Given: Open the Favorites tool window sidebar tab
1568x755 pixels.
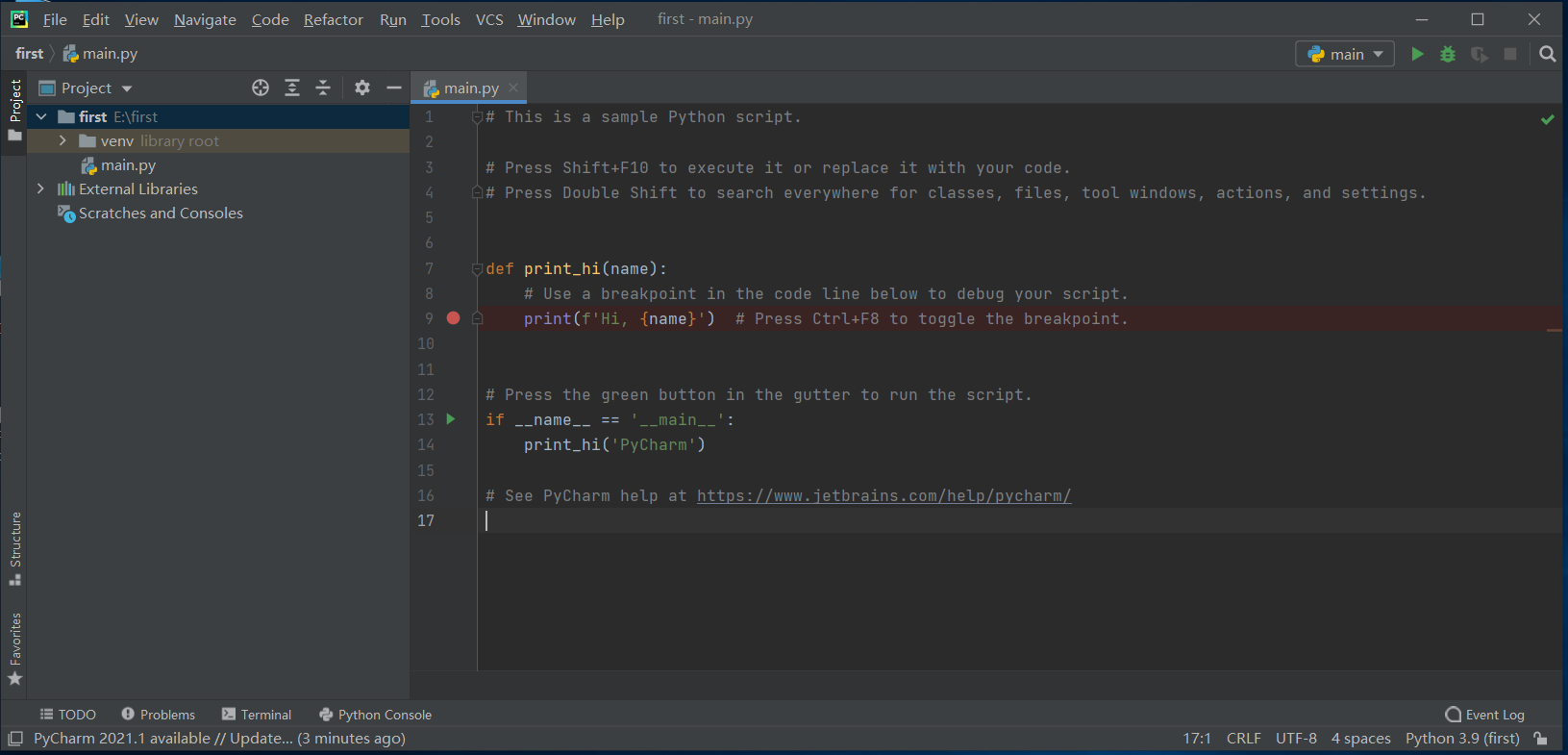Looking at the screenshot, I should pos(15,649).
